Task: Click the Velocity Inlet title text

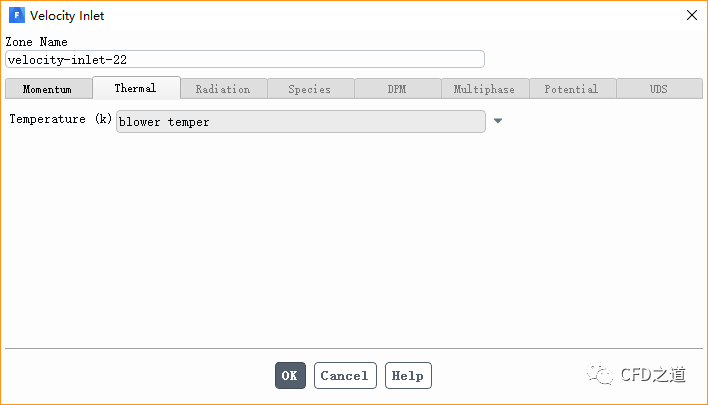Action: pyautogui.click(x=67, y=15)
